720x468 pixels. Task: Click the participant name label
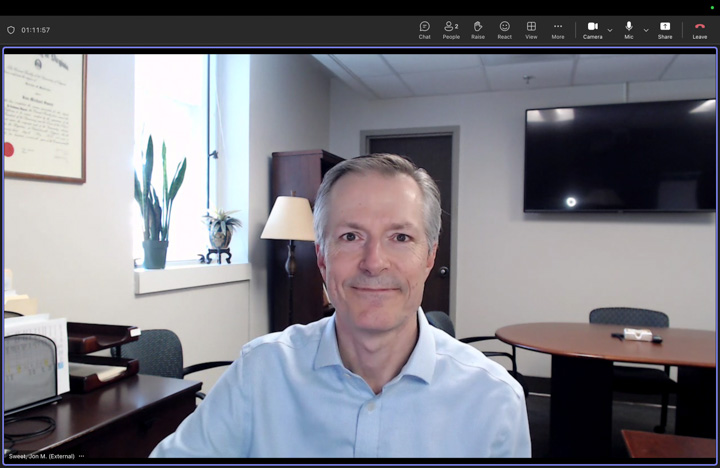pyautogui.click(x=40, y=456)
